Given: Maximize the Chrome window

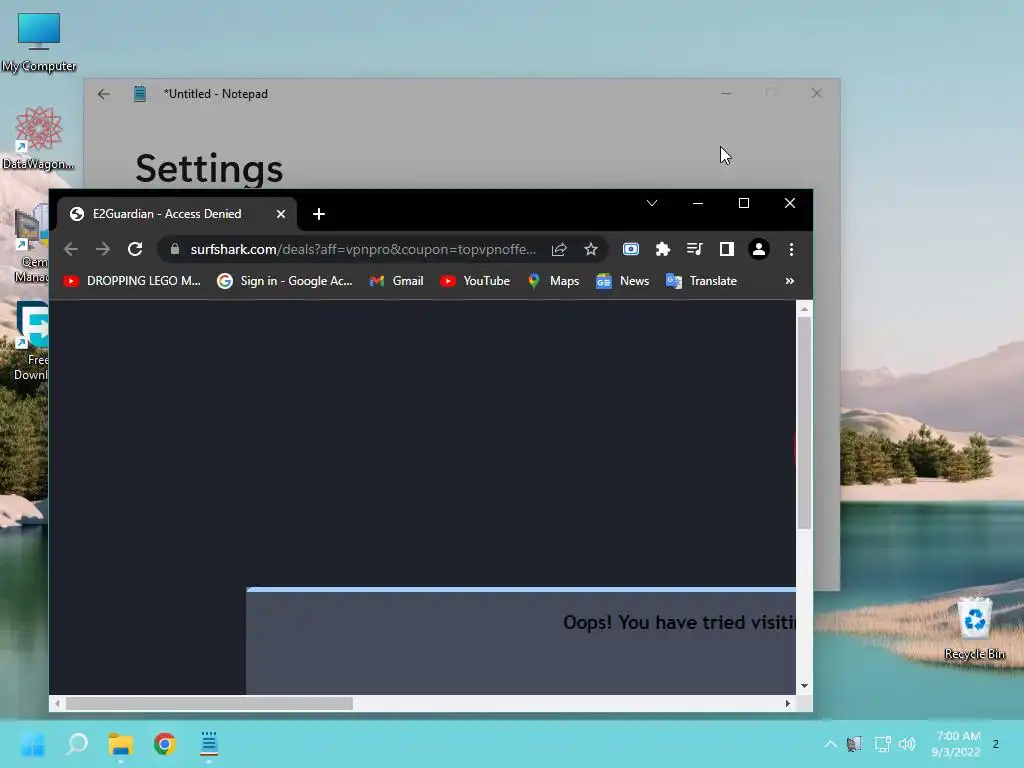Looking at the screenshot, I should 744,203.
